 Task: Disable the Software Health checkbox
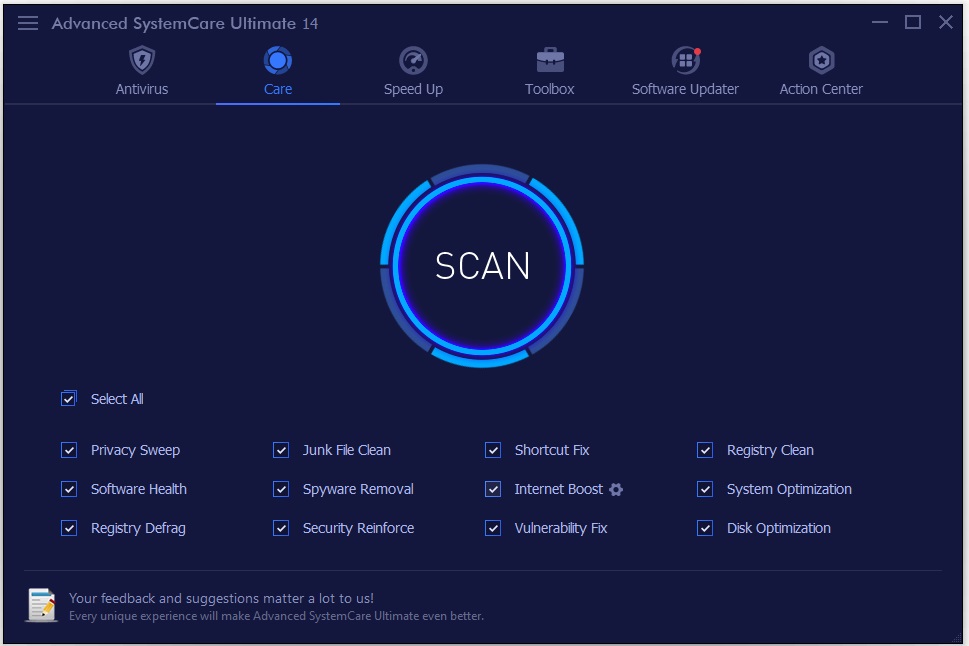click(x=69, y=489)
